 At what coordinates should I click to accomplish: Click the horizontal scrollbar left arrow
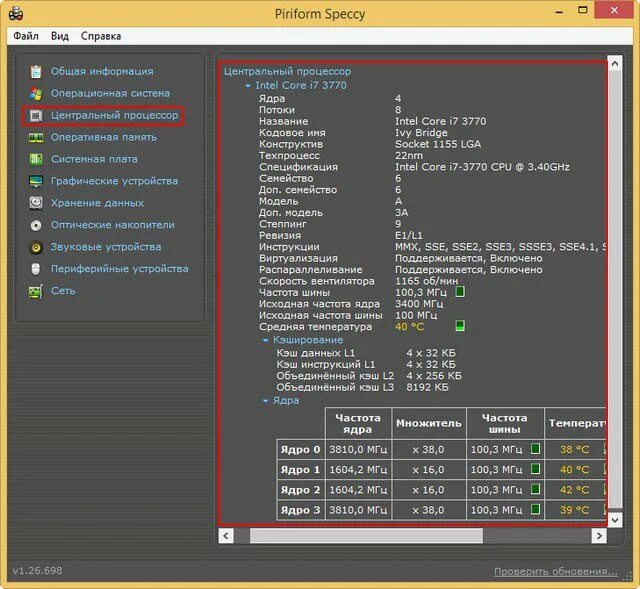pos(226,536)
